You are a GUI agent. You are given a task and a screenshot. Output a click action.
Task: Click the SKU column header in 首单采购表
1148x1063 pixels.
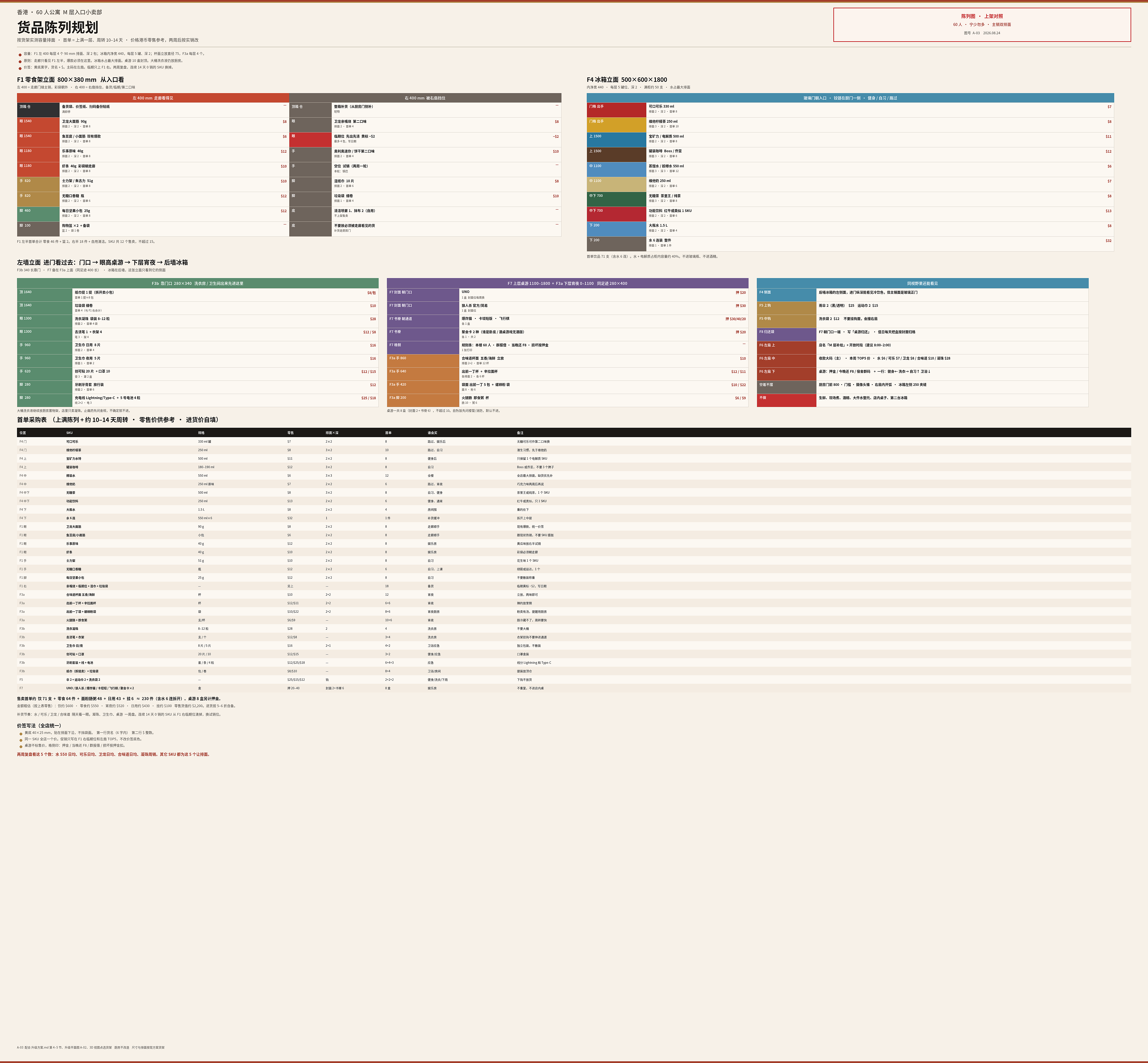[x=70, y=433]
